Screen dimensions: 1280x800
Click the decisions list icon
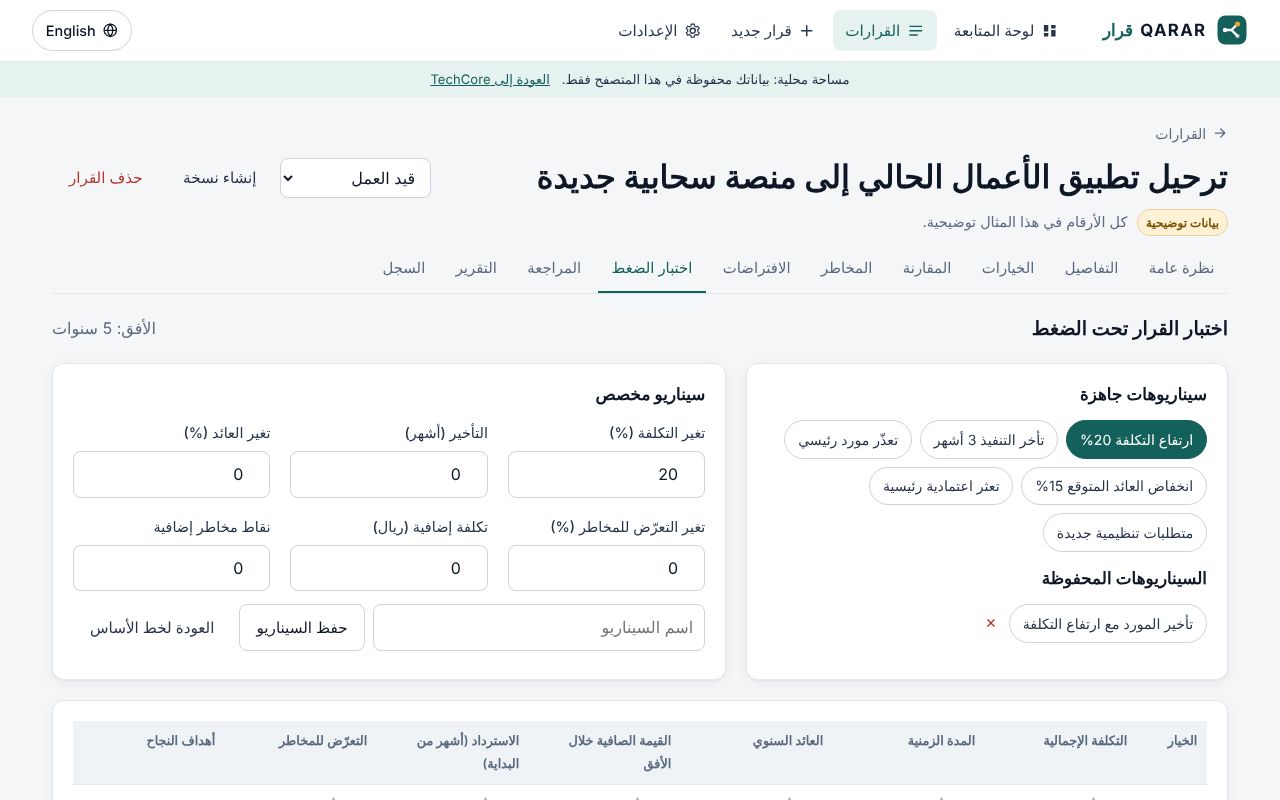[x=915, y=30]
